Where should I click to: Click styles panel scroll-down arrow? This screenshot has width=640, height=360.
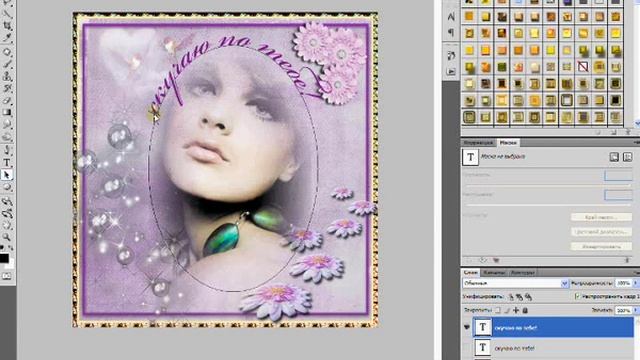[637, 123]
